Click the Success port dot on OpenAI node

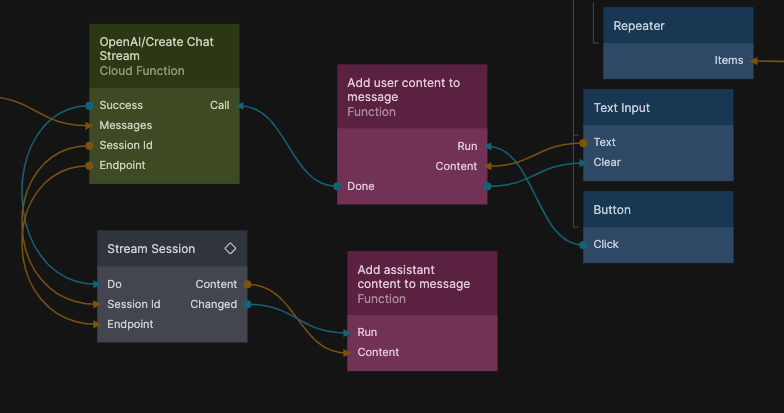(90, 105)
